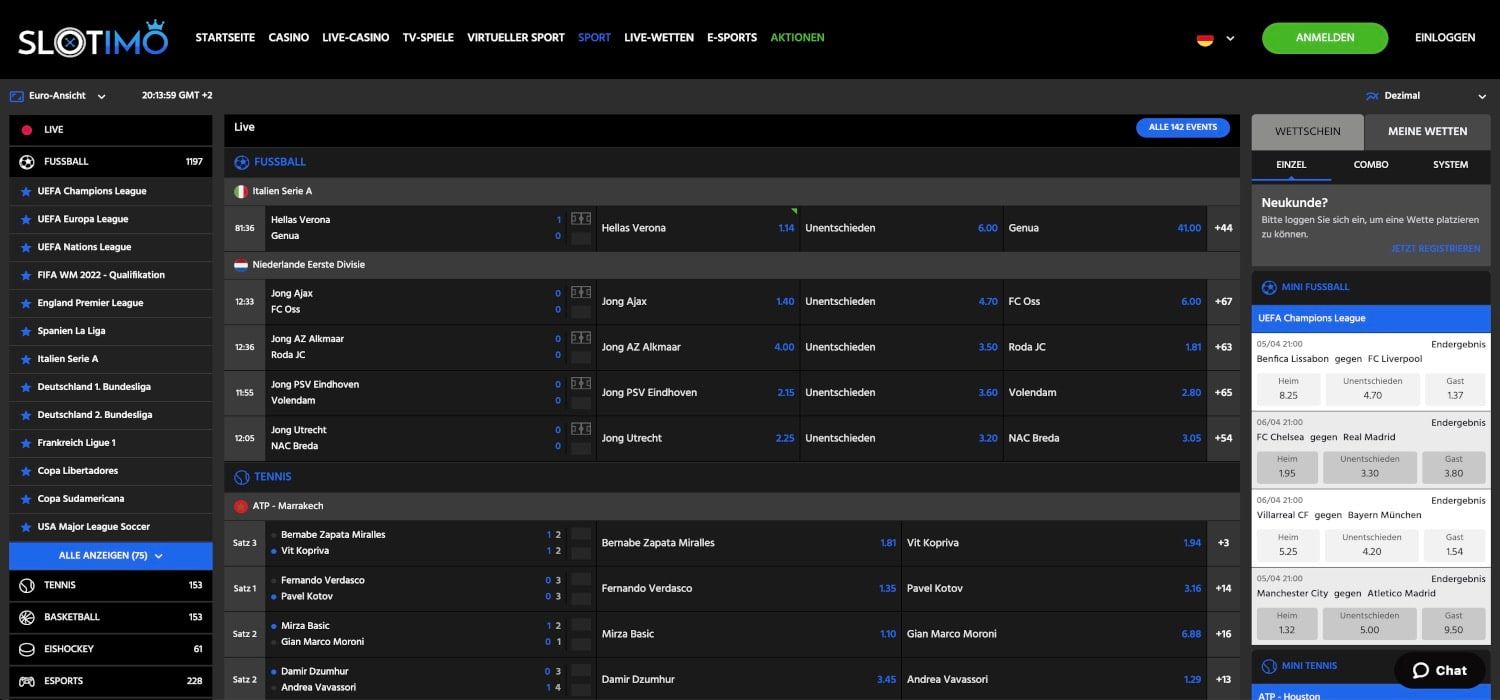Screen dimensions: 1500x700
Task: Switch to the Meine Wetten tab
Action: click(x=1427, y=131)
